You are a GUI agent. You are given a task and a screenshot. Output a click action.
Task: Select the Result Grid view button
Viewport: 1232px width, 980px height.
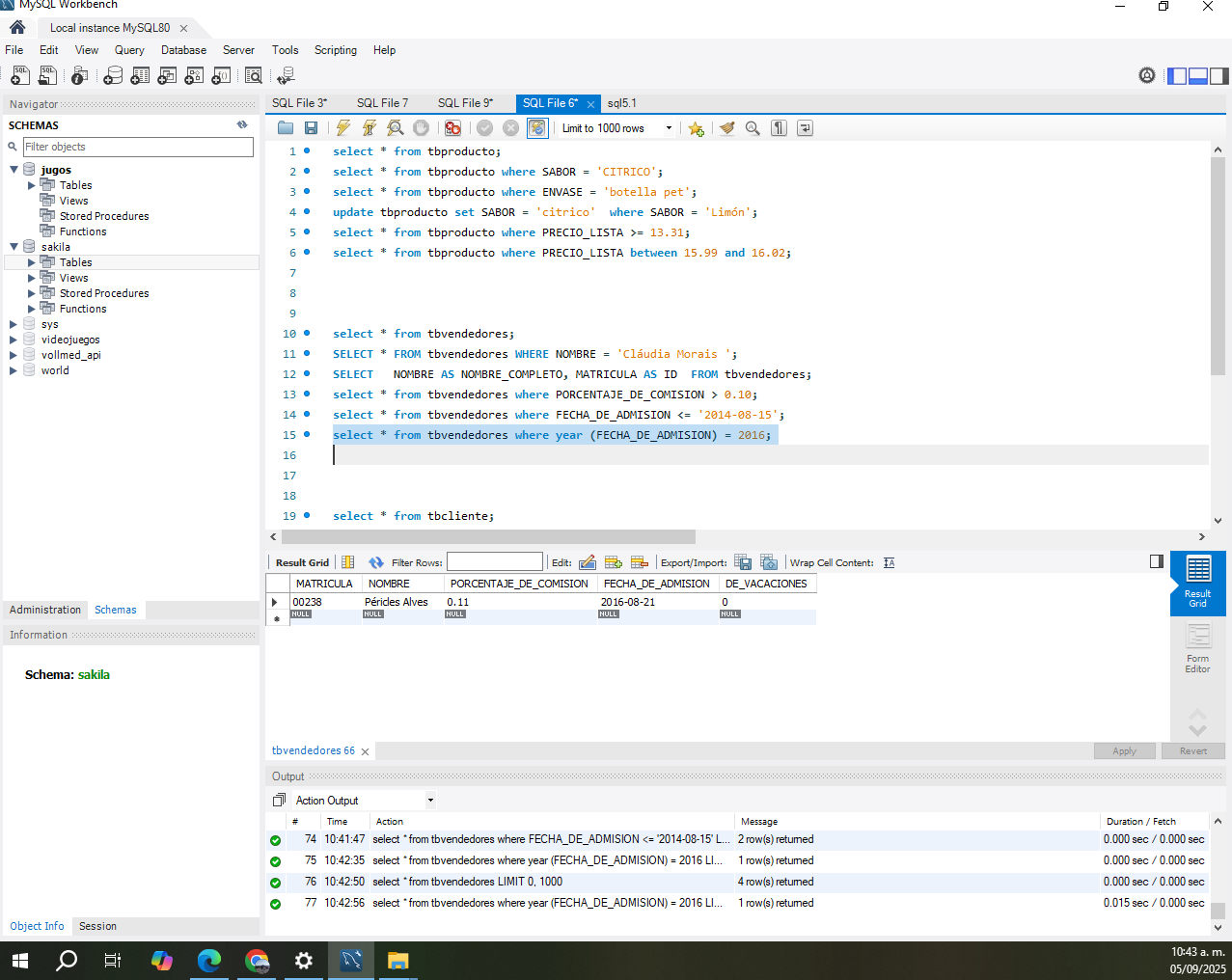click(x=1197, y=585)
